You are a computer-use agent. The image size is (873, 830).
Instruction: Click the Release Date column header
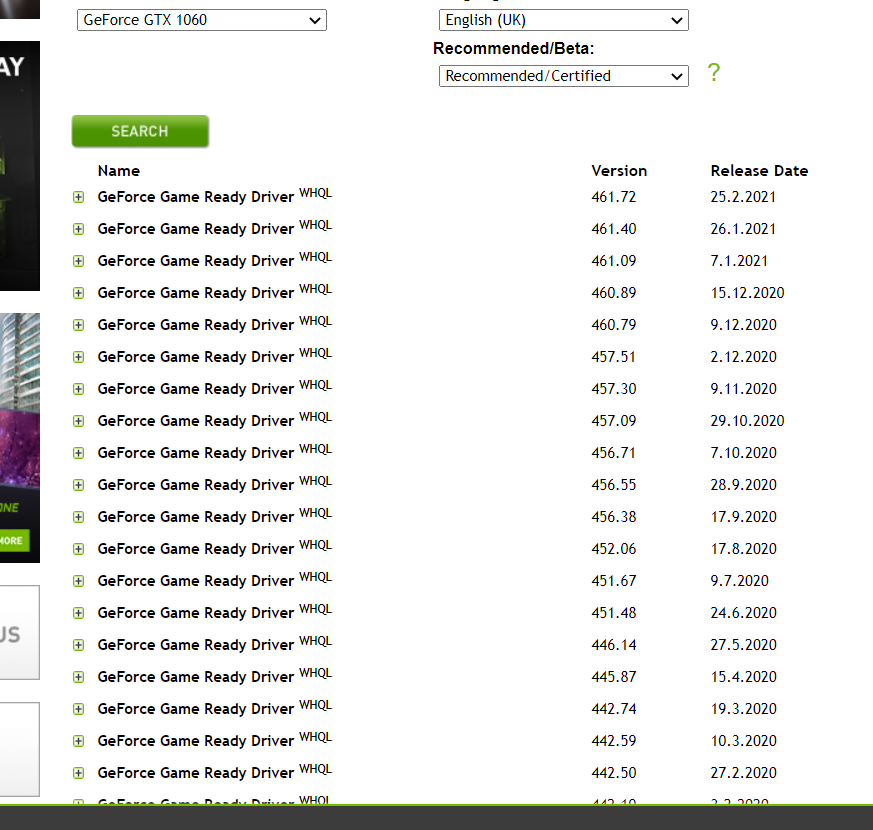coord(759,171)
